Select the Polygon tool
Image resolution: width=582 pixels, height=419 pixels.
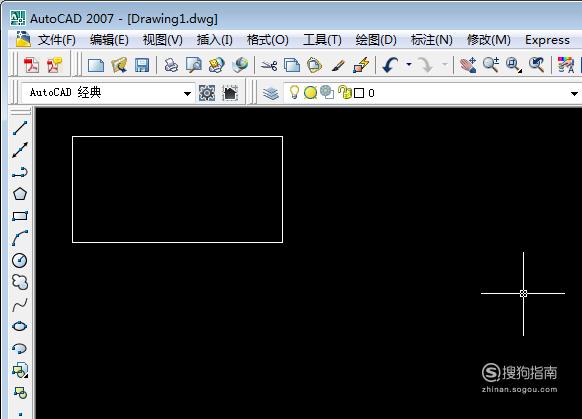[x=20, y=194]
